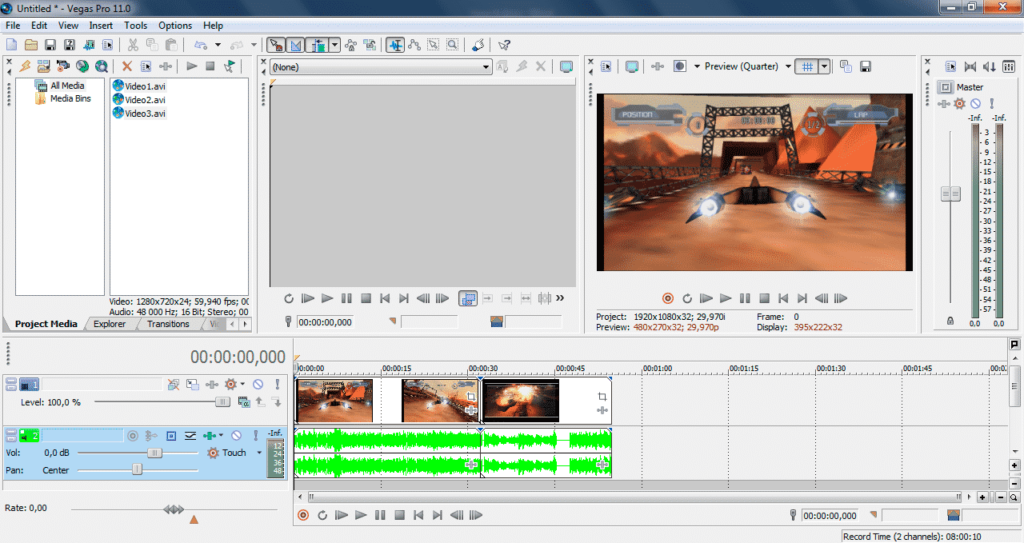Screen dimensions: 1024x543
Task: Click Downmix output icon in Master
Action: click(x=970, y=67)
